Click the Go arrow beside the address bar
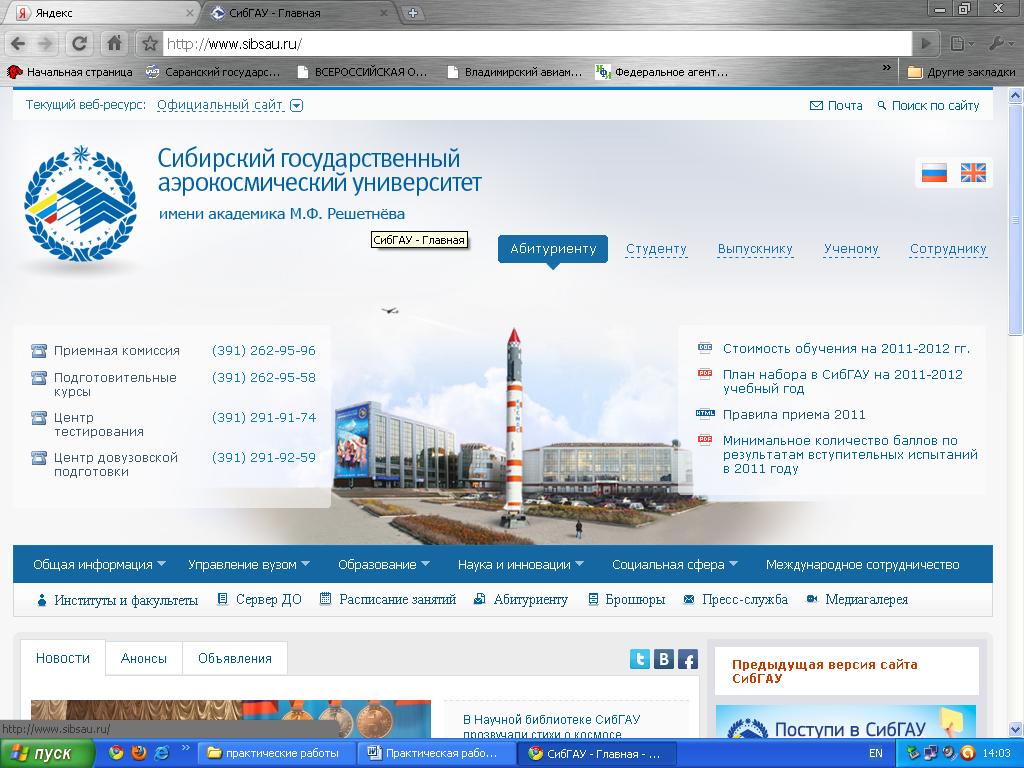Screen dimensions: 1024x768 [925, 44]
